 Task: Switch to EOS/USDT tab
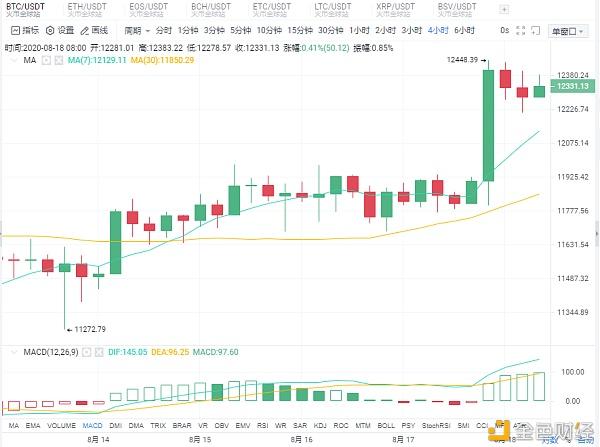tap(148, 9)
